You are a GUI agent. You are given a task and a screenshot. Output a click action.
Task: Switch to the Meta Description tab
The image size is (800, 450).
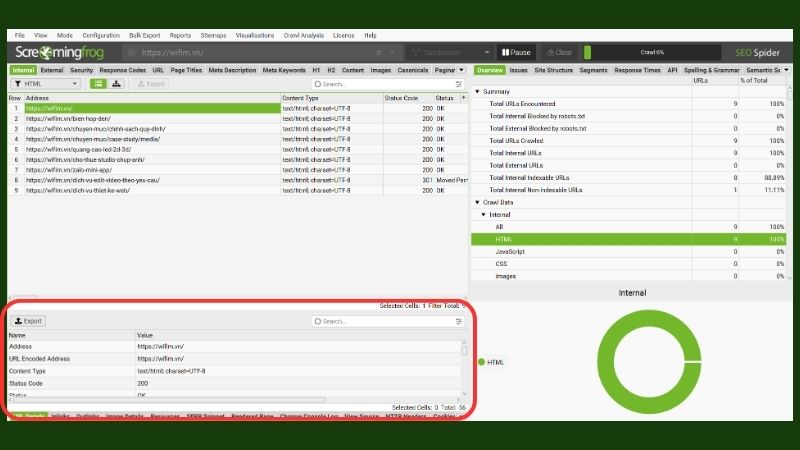(232, 70)
